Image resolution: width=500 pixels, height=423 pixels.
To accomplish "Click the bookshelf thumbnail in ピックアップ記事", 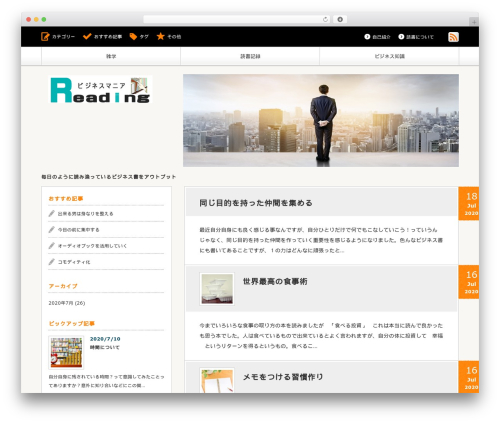I will point(66,352).
